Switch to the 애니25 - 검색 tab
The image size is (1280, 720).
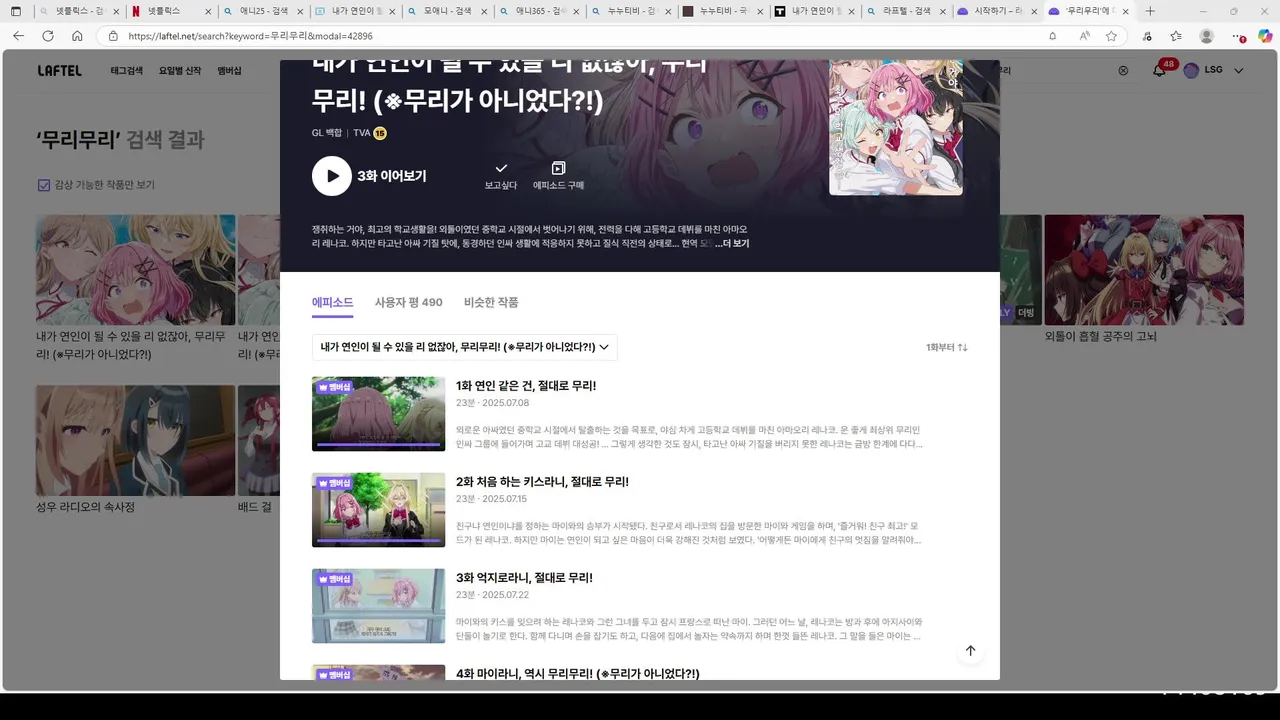point(264,11)
